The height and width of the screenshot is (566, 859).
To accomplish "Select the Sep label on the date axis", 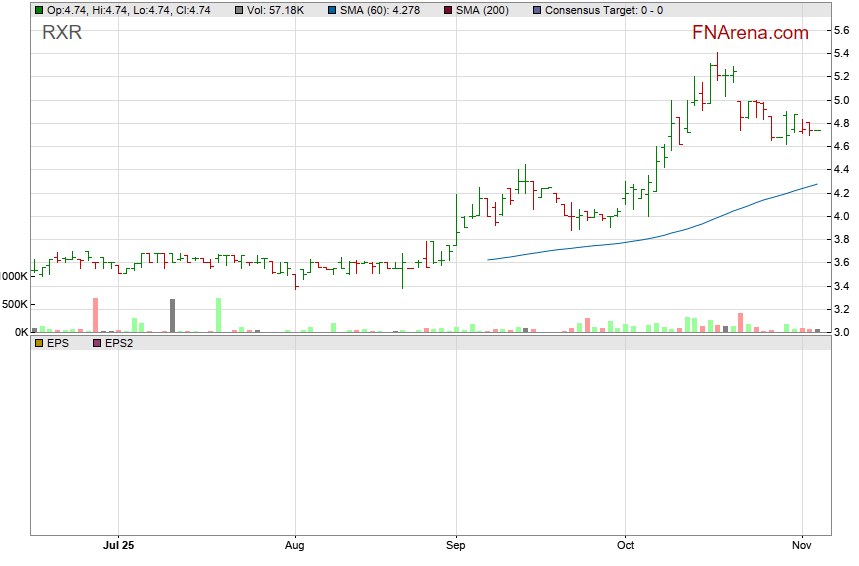I will point(456,546).
